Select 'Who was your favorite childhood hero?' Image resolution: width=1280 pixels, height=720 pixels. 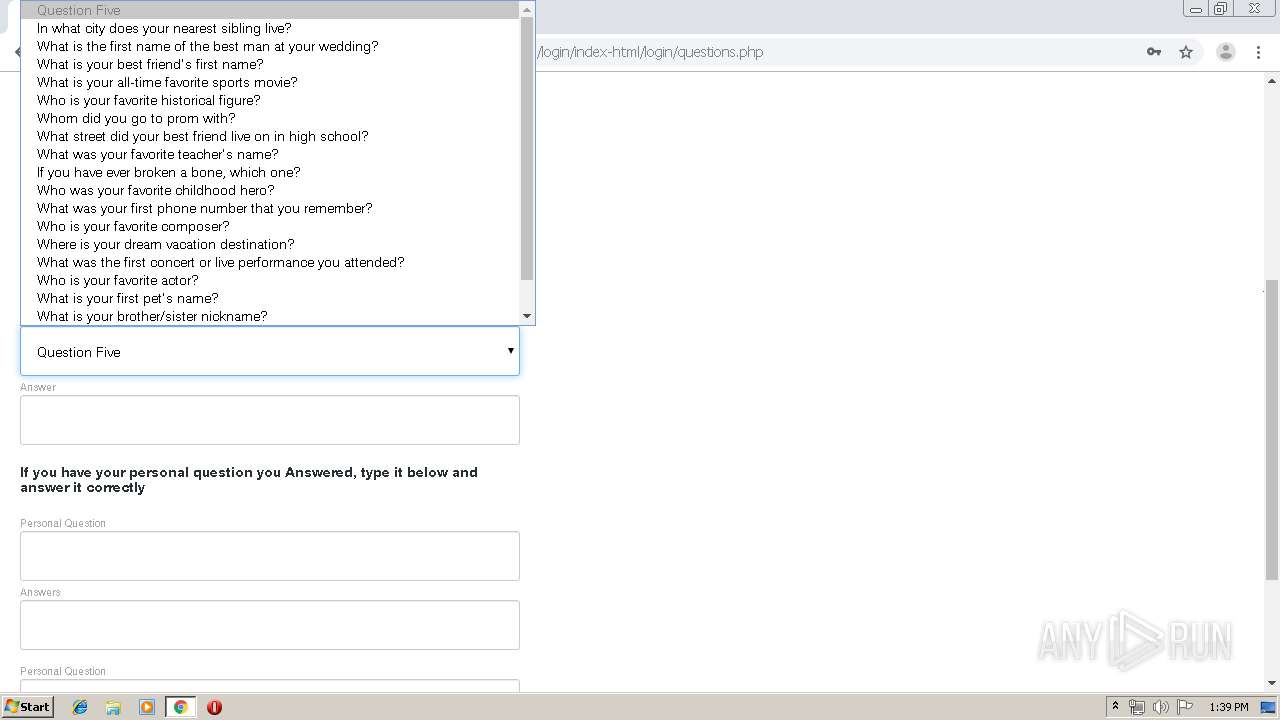pos(270,190)
